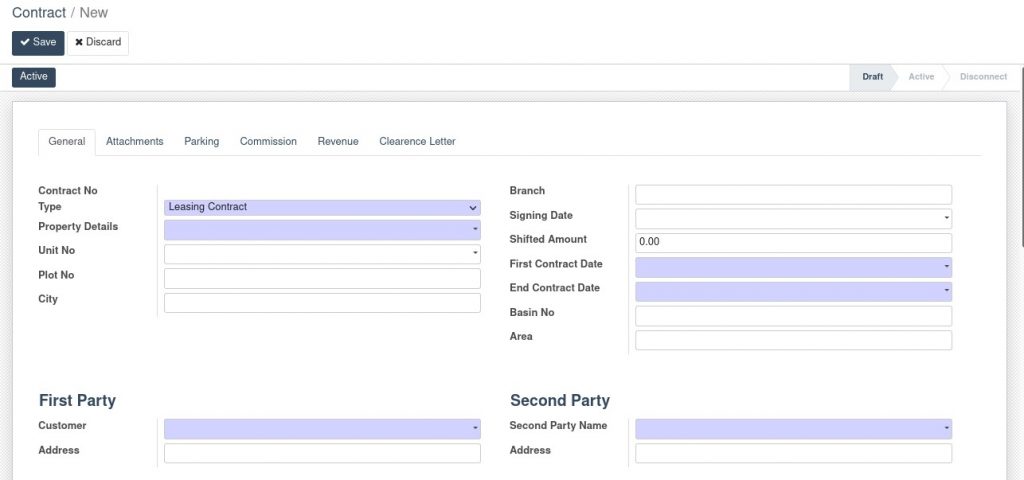This screenshot has width=1024, height=480.
Task: Click the Shifted Amount input field
Action: [793, 242]
